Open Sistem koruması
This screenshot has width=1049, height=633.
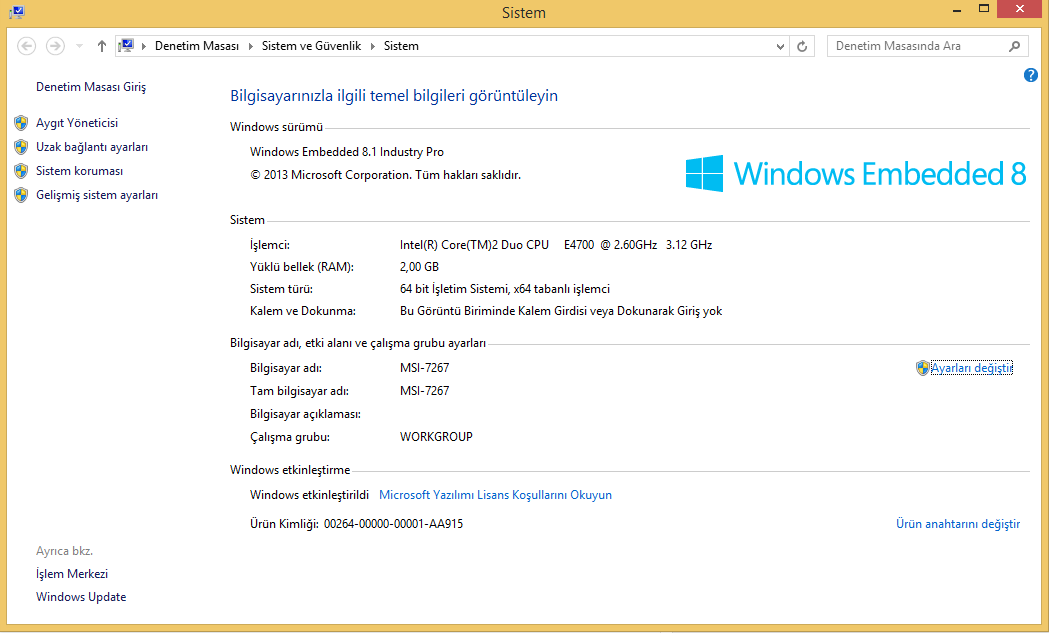pyautogui.click(x=80, y=171)
